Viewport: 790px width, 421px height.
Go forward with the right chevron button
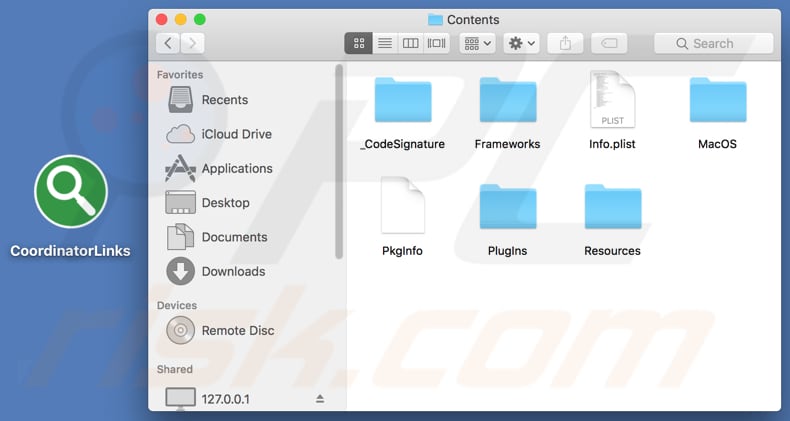[192, 43]
